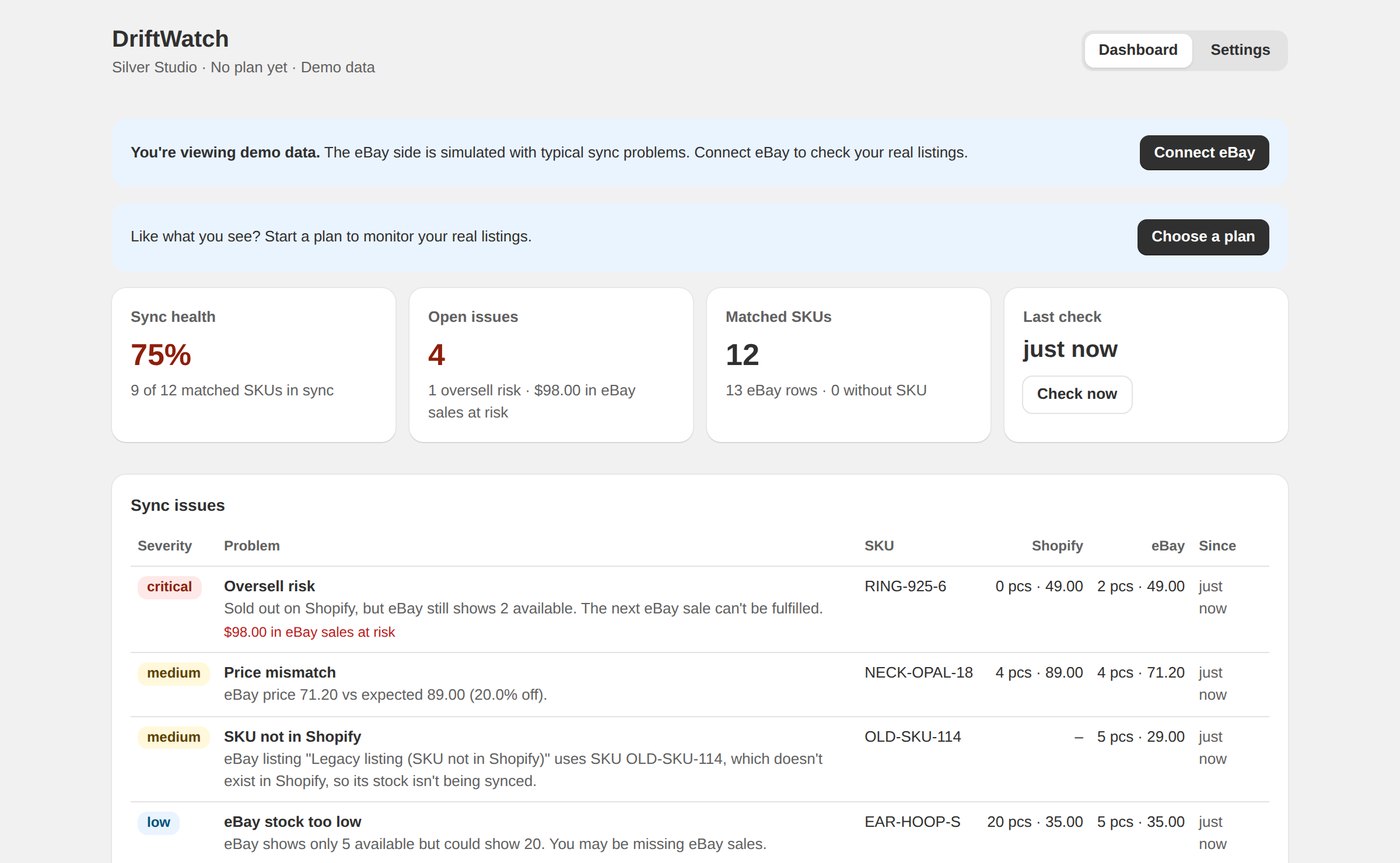1400x863 pixels.
Task: Click eBay value 5 pcs · 29.00
Action: tap(1141, 736)
